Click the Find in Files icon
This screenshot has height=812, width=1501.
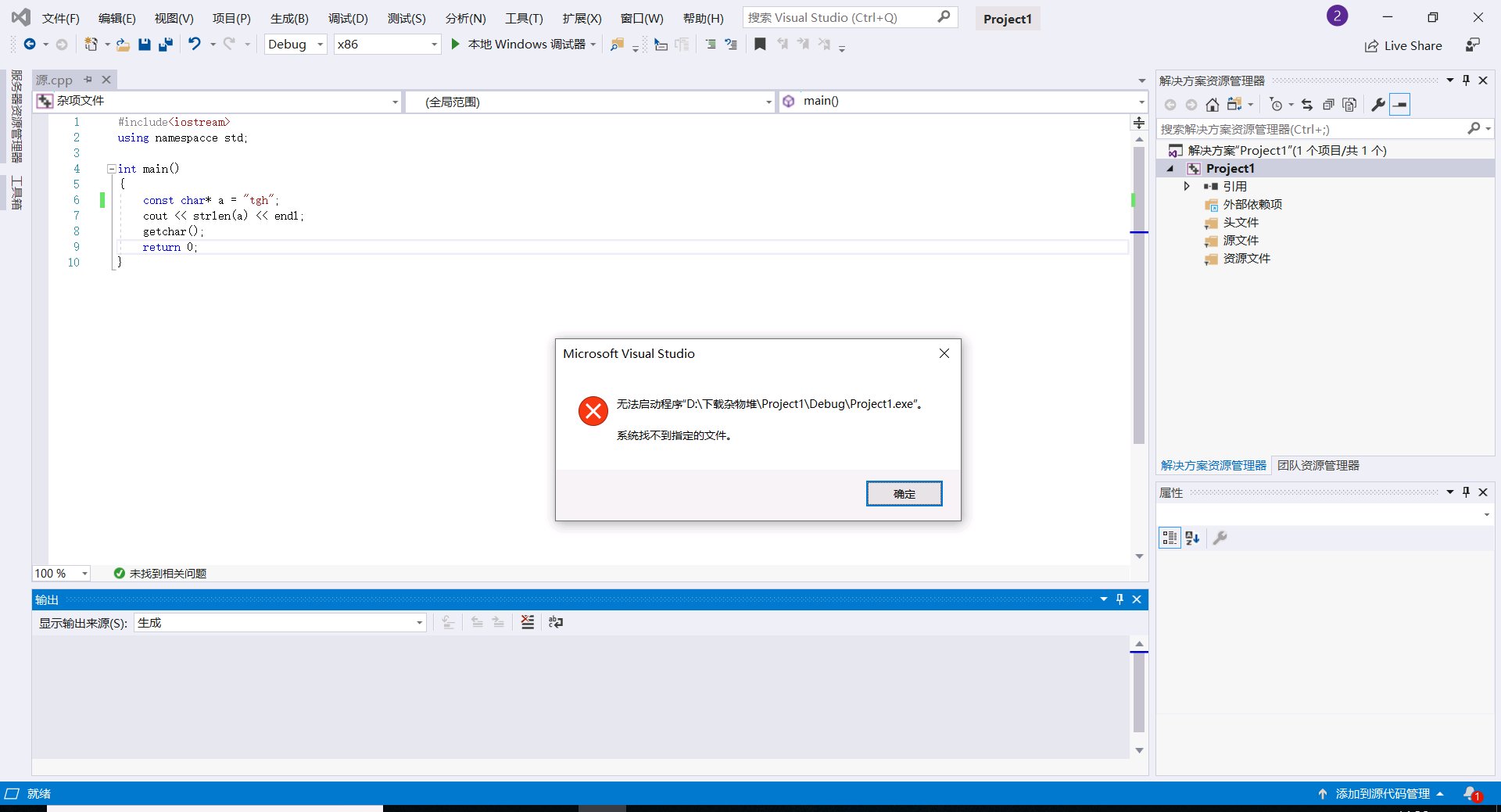pos(617,45)
